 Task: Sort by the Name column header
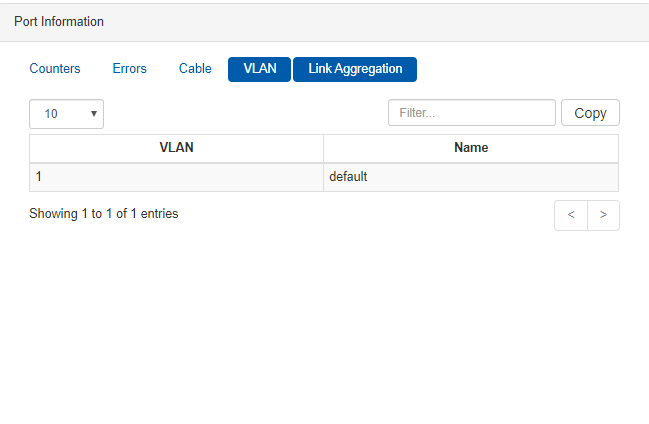[x=471, y=148]
